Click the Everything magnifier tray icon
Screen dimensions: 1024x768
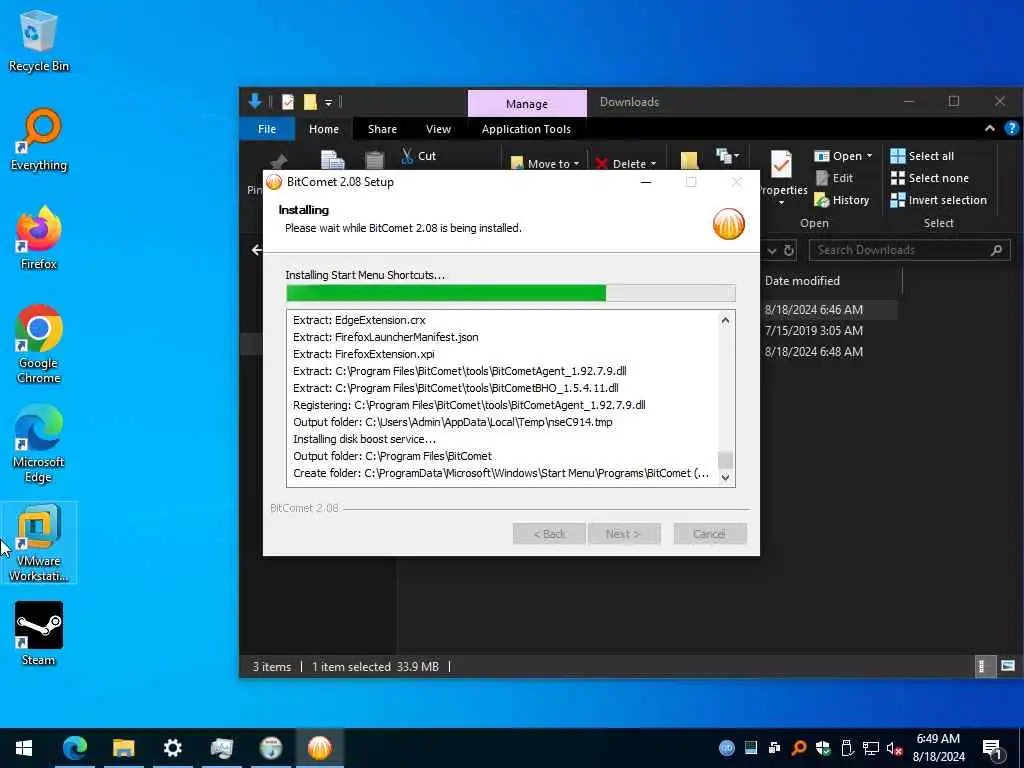[799, 748]
